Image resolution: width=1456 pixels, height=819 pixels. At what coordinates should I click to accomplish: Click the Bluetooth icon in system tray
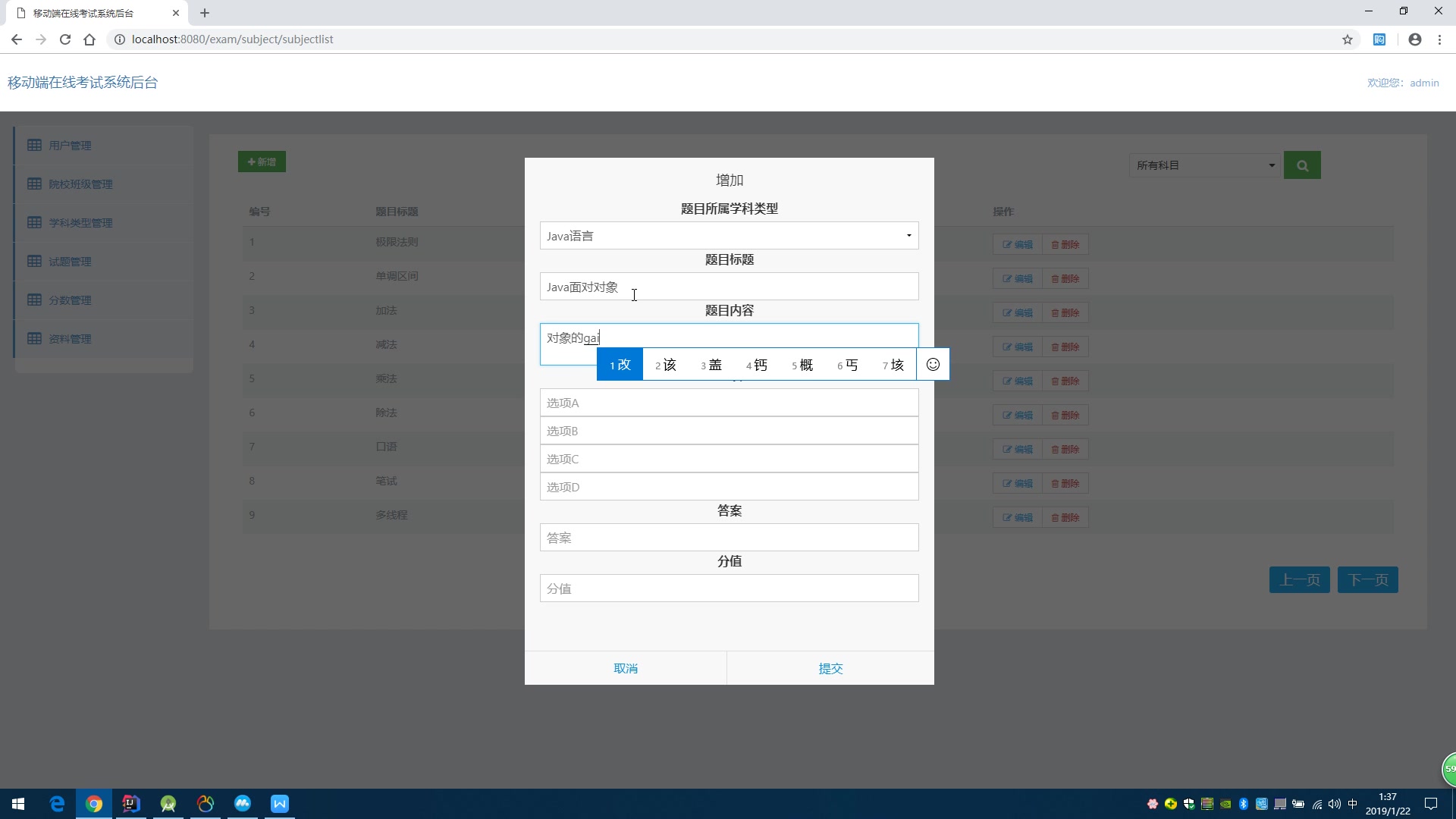[x=1243, y=805]
